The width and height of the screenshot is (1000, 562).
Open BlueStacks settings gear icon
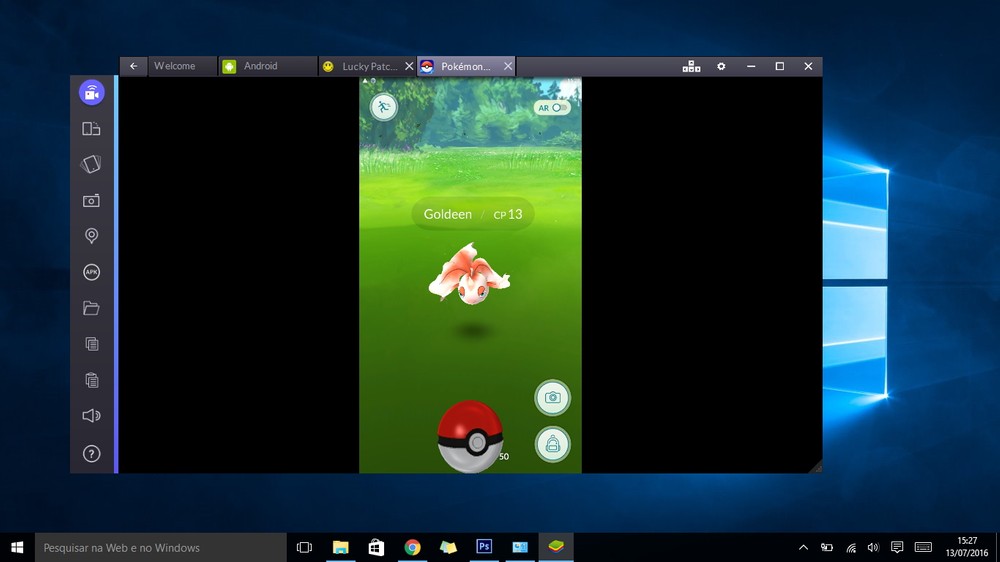point(721,66)
